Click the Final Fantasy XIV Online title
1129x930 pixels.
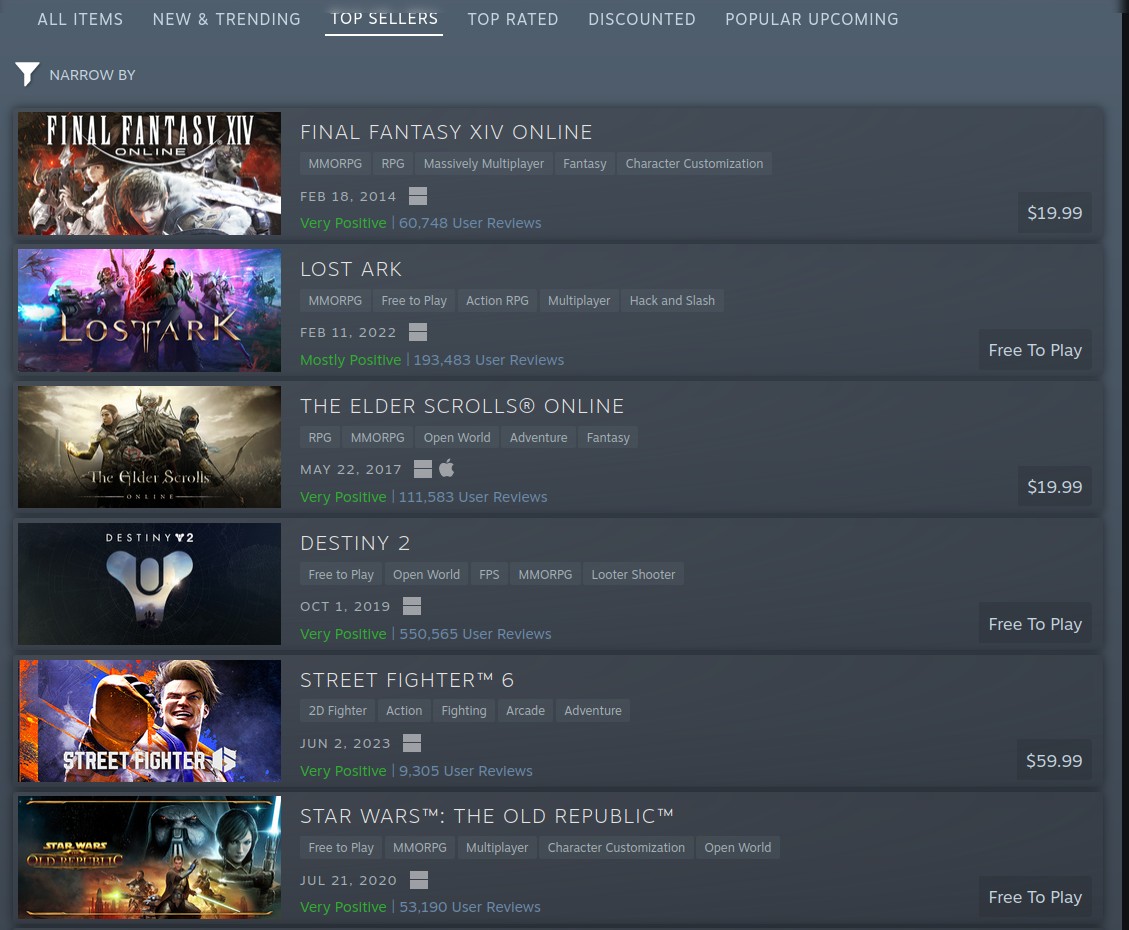(x=446, y=132)
